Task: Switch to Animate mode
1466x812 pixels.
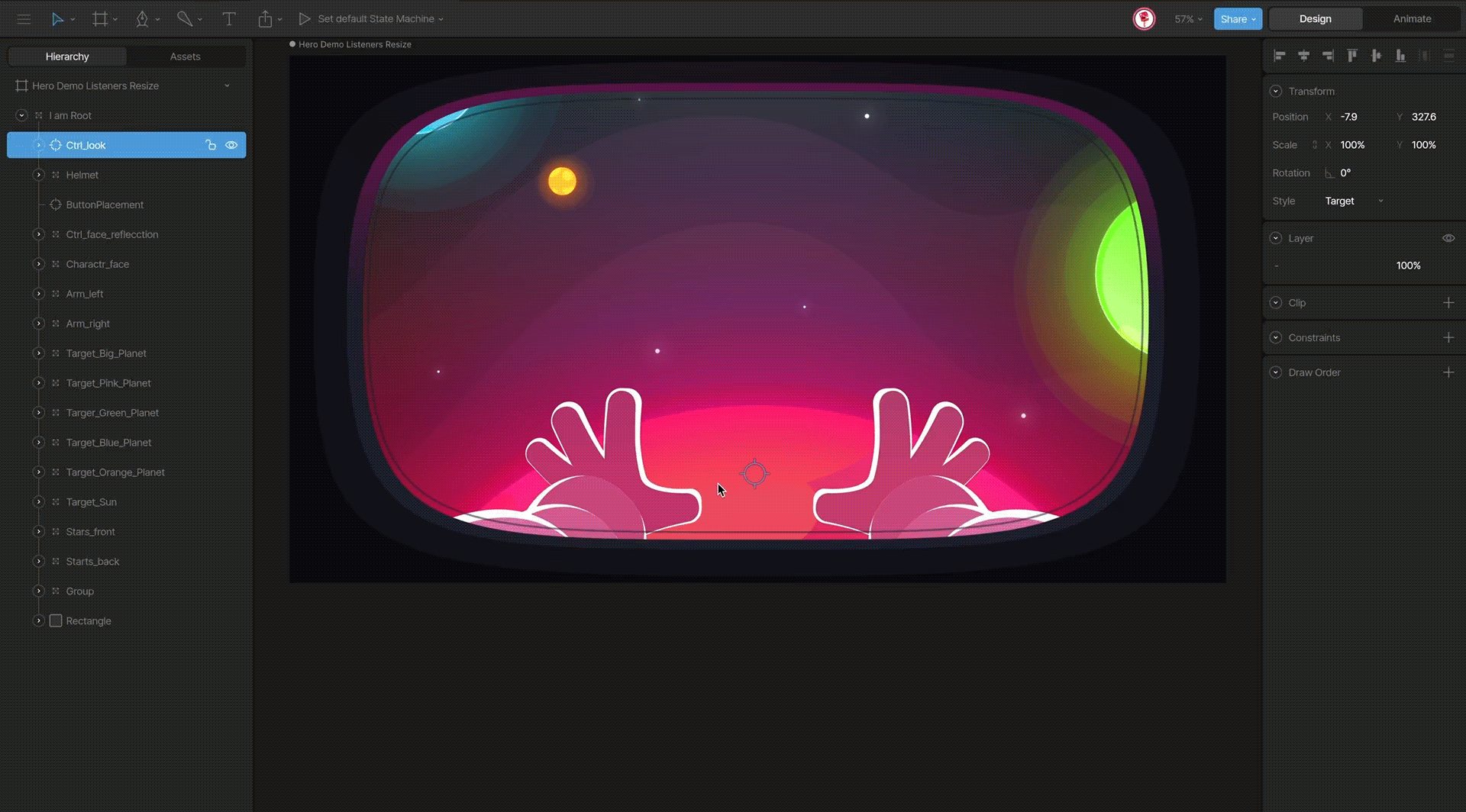Action: click(x=1412, y=19)
